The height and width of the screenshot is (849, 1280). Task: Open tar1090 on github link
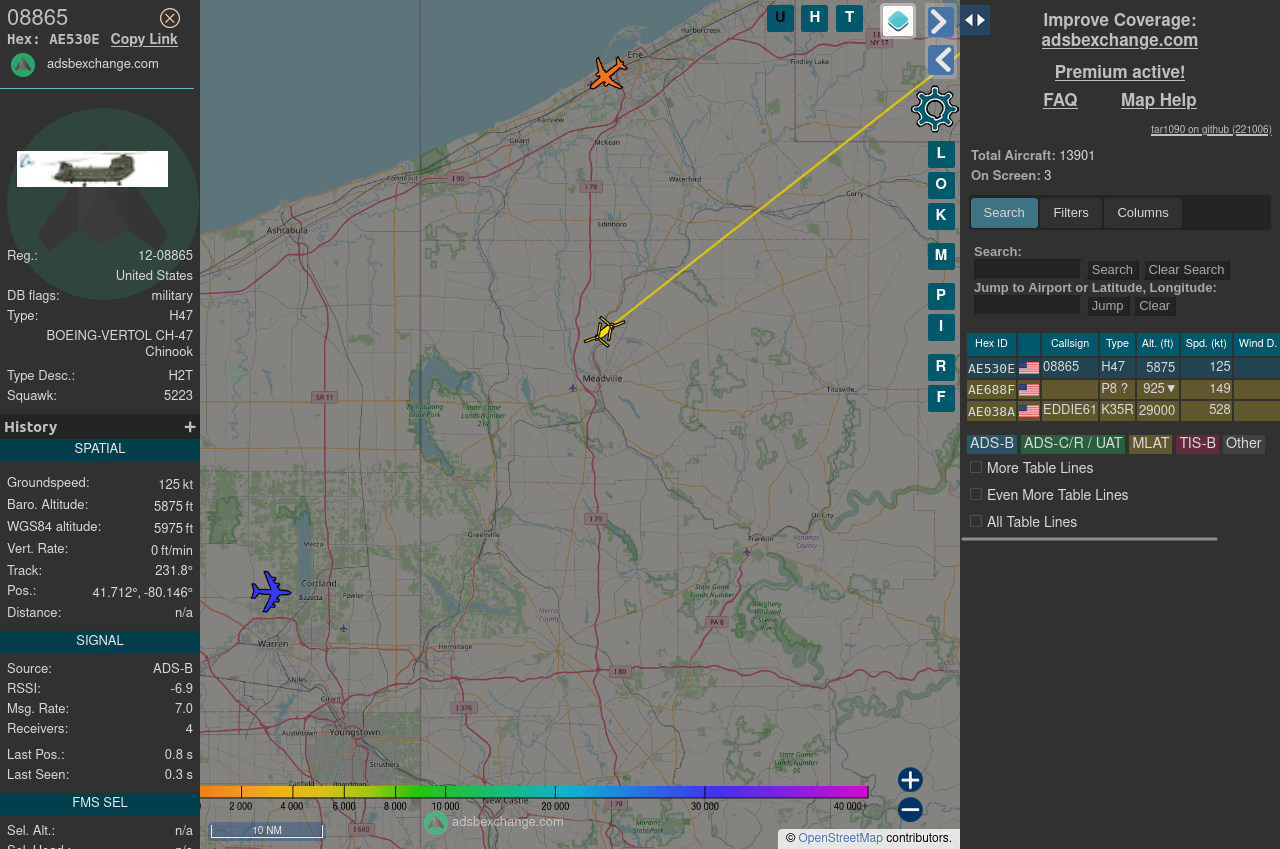point(1211,129)
